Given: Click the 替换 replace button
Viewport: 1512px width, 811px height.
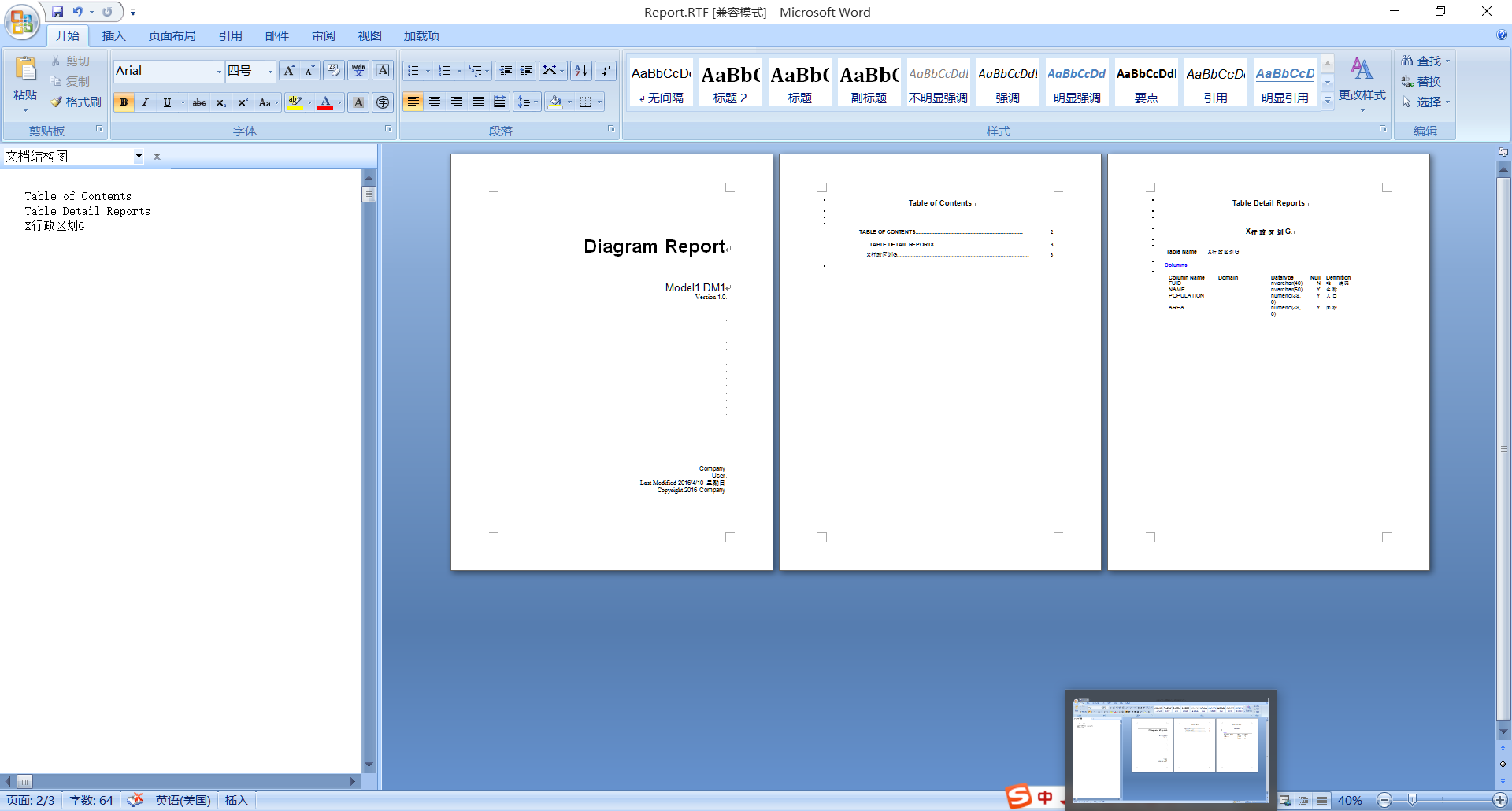Looking at the screenshot, I should pyautogui.click(x=1421, y=82).
